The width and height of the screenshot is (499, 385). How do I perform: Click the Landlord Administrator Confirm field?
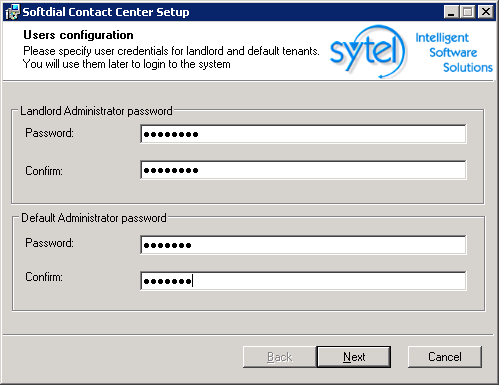[303, 170]
